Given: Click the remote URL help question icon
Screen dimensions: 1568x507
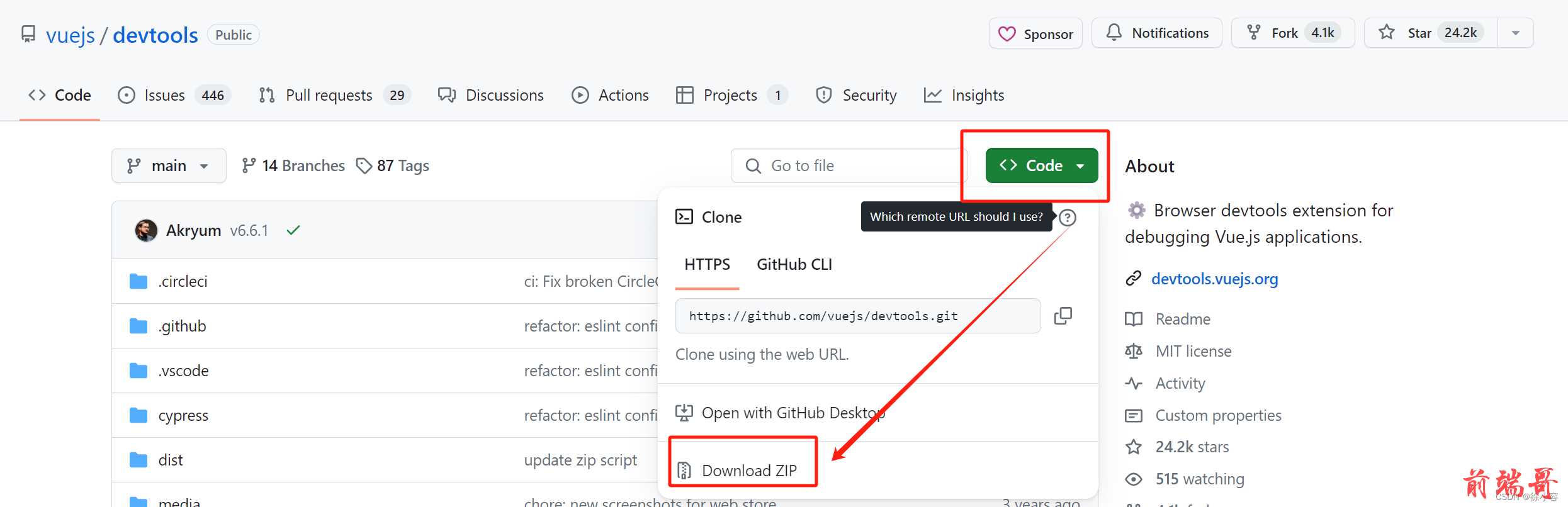Looking at the screenshot, I should coord(1068,218).
